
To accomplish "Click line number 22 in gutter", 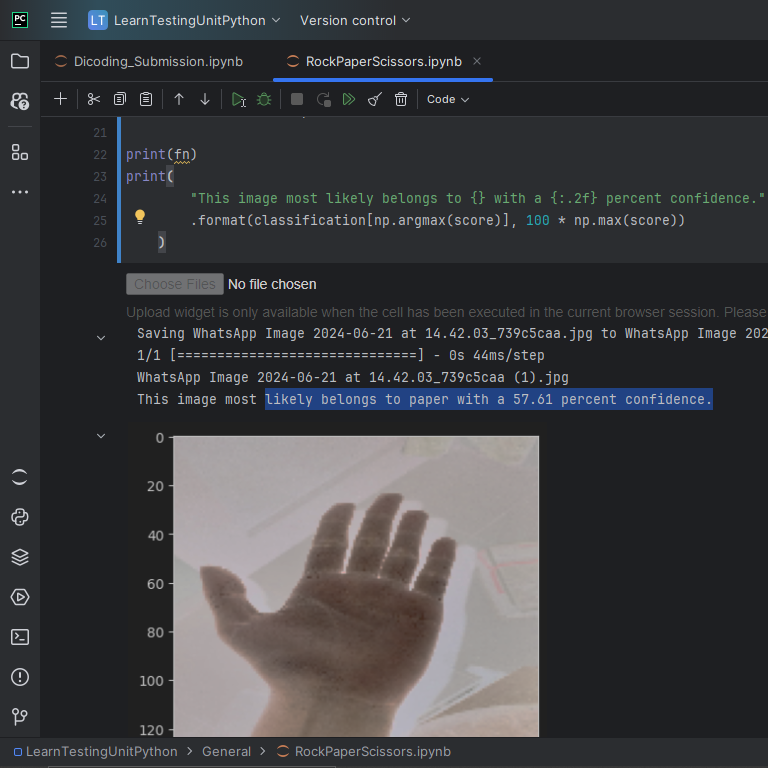I will coord(100,155).
